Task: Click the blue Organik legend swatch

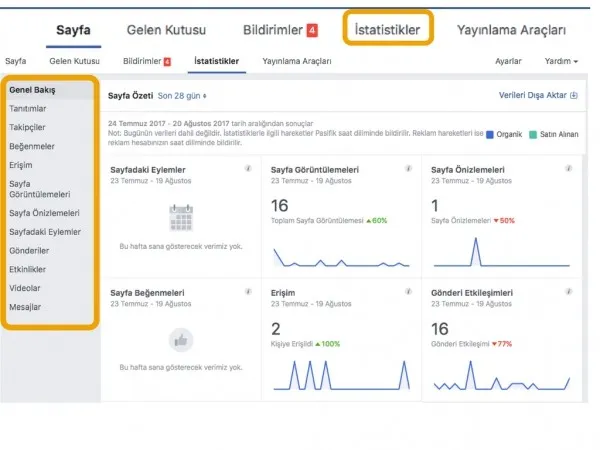Action: click(x=490, y=135)
